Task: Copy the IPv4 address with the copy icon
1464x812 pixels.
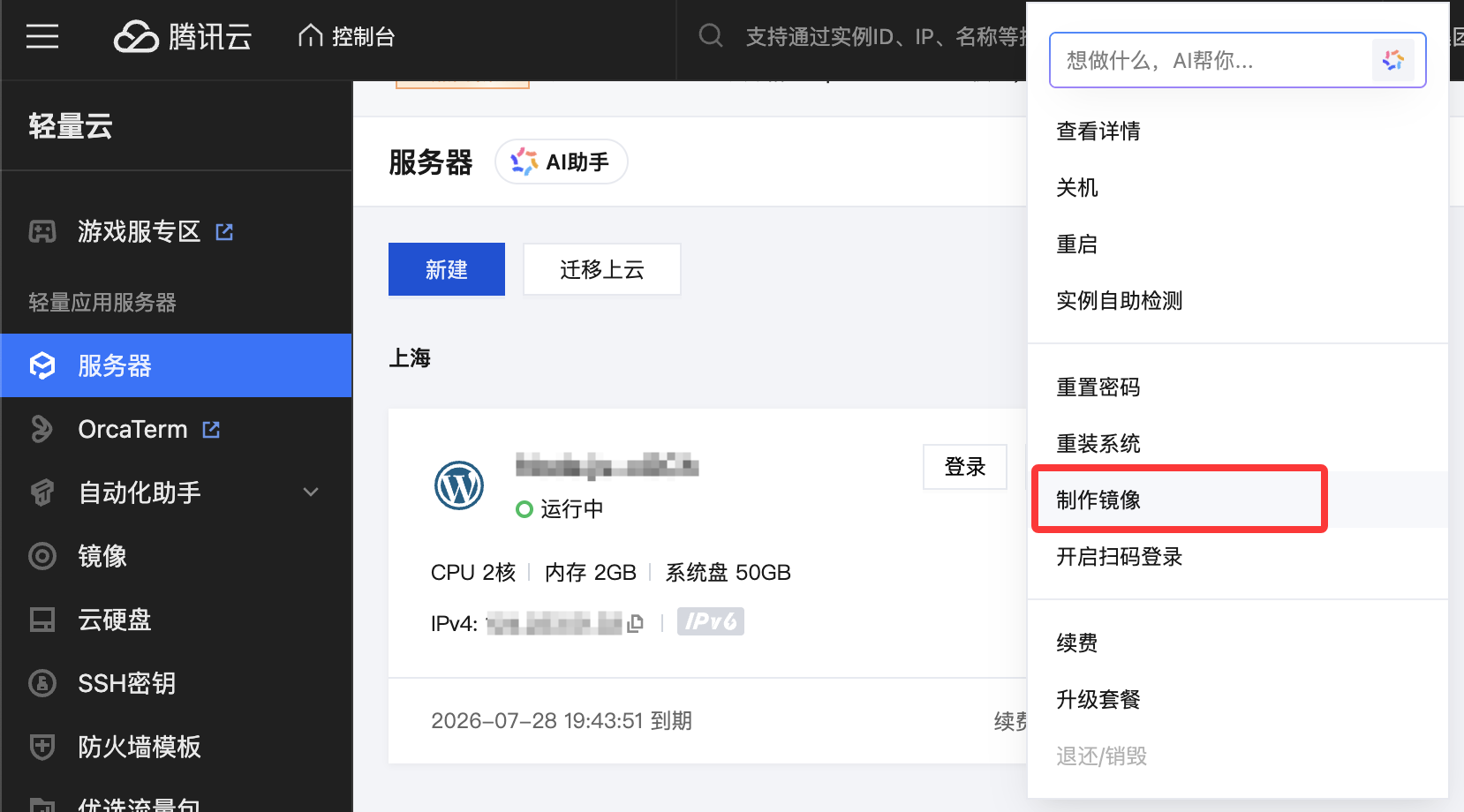Action: click(635, 624)
